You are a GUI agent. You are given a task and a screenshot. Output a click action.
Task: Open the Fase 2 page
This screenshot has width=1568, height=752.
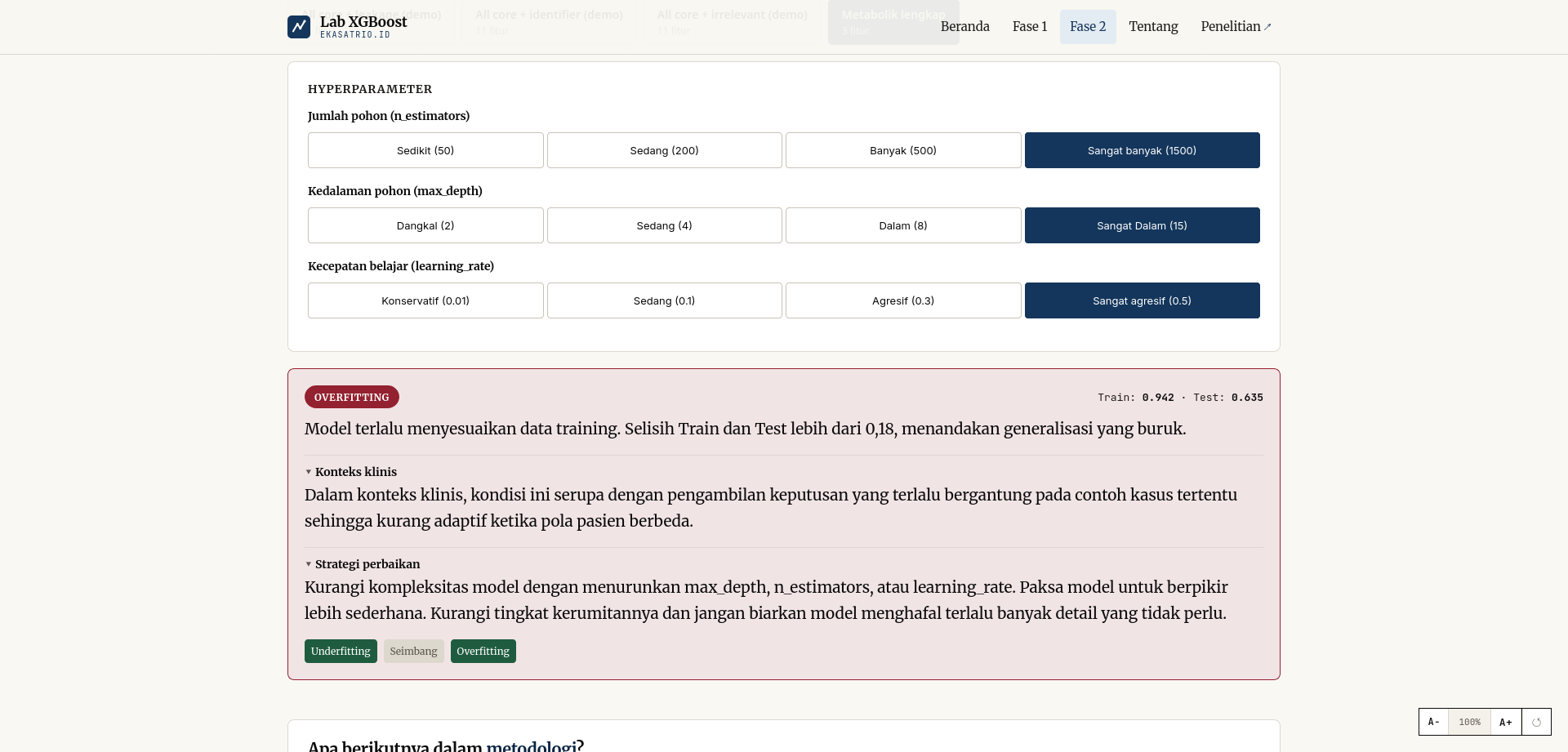[x=1088, y=27]
